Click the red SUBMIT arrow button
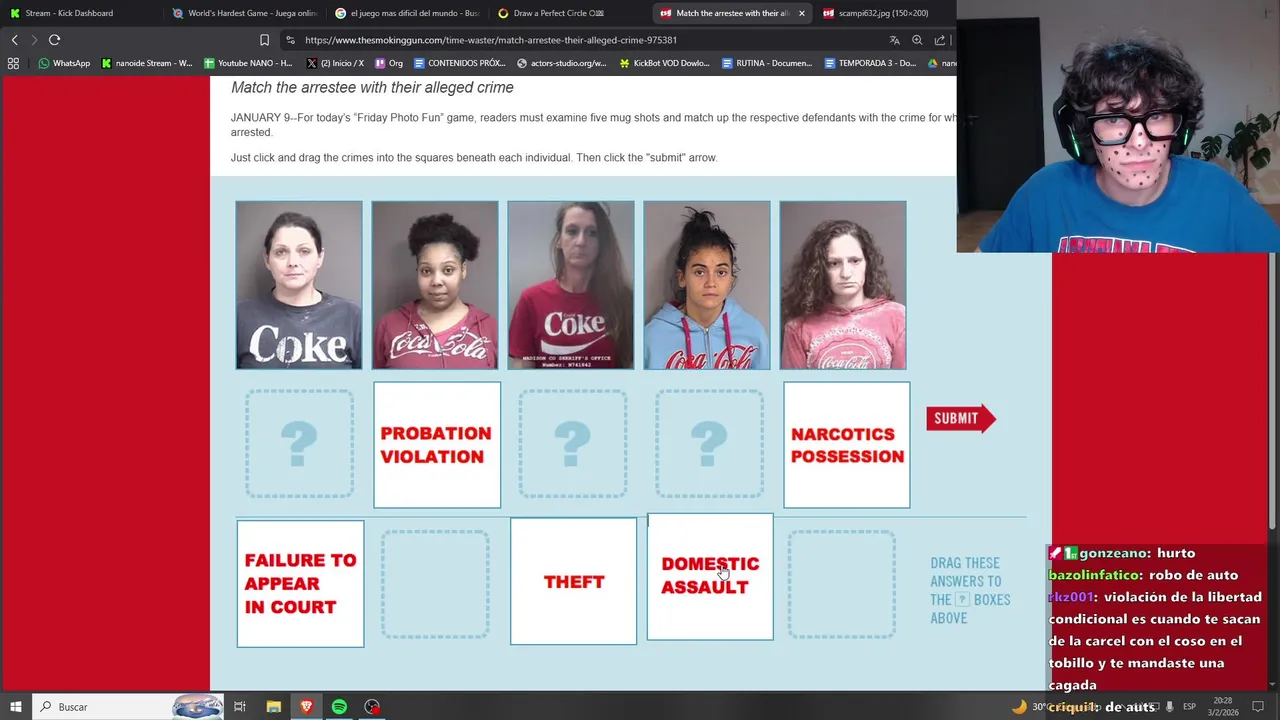This screenshot has width=1280, height=720. pos(960,418)
